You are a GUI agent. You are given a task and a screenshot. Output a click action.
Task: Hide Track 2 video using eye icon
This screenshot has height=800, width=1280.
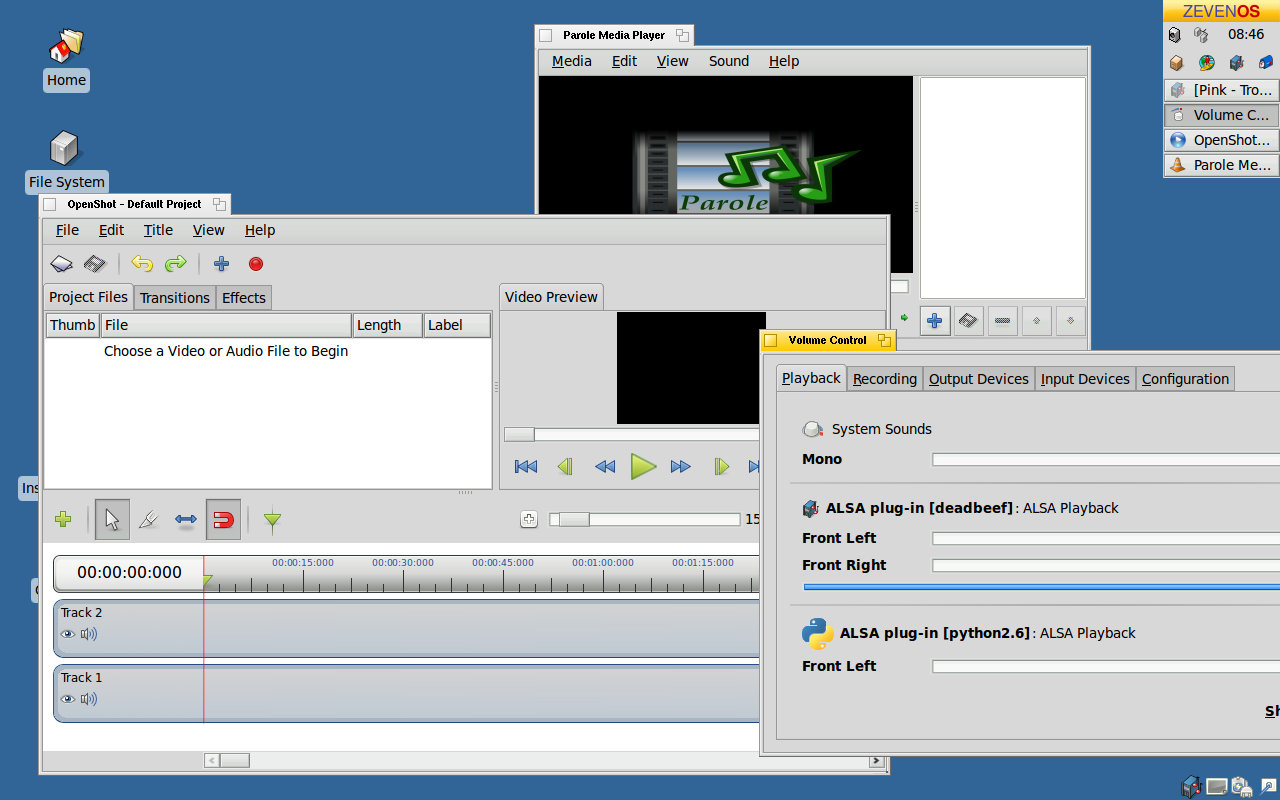pos(68,634)
